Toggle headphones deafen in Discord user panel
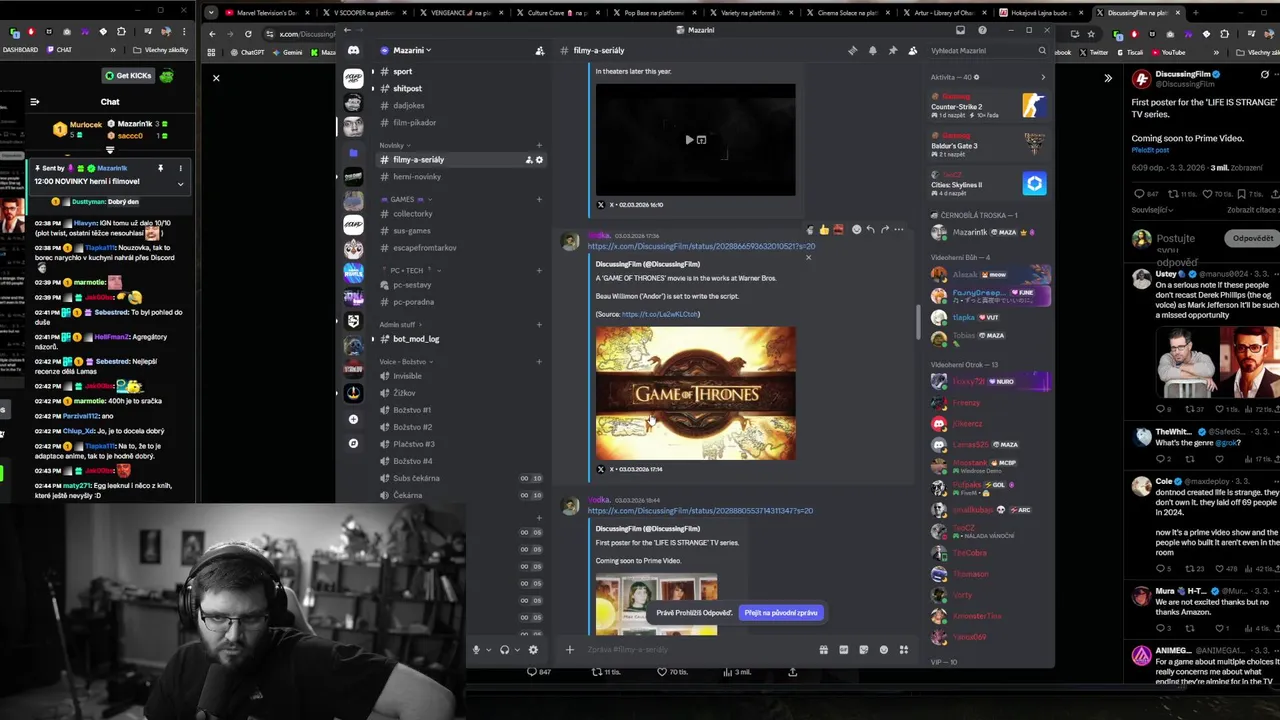 [504, 649]
